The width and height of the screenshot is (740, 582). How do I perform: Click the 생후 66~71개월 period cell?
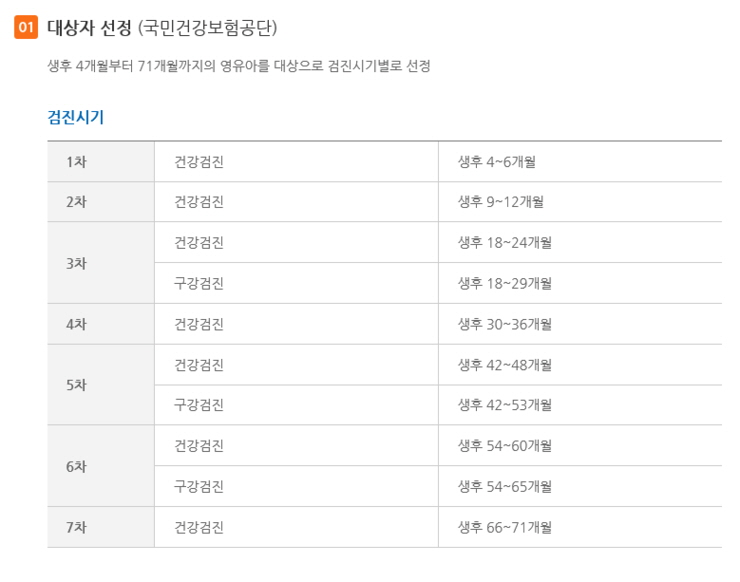click(x=505, y=527)
